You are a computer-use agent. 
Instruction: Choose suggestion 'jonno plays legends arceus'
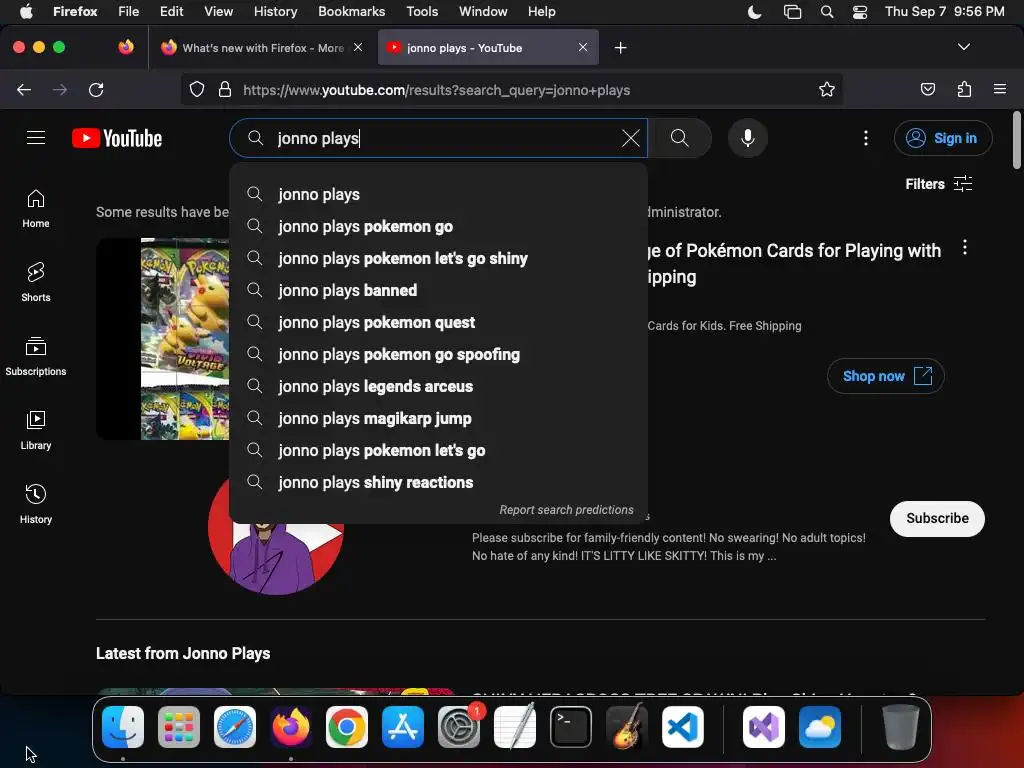pos(439,387)
